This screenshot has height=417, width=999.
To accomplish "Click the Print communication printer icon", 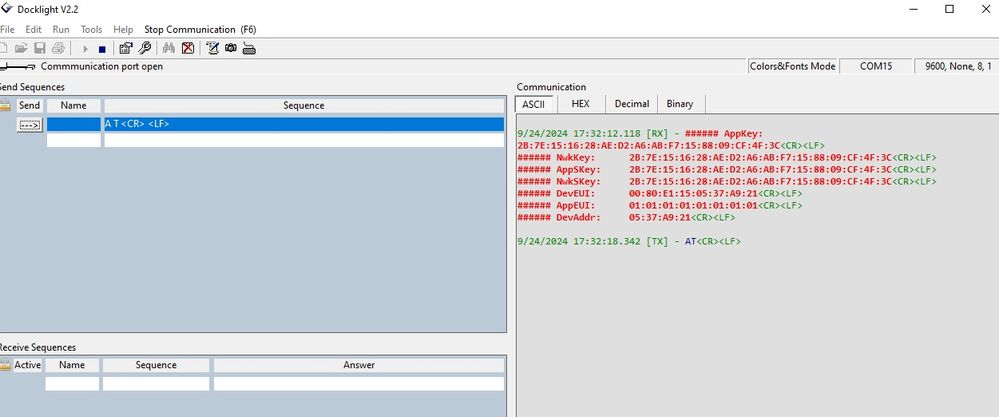I will click(58, 48).
